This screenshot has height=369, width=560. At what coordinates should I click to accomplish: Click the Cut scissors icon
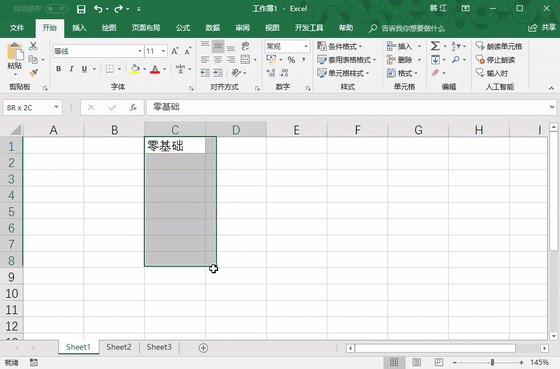(33, 46)
